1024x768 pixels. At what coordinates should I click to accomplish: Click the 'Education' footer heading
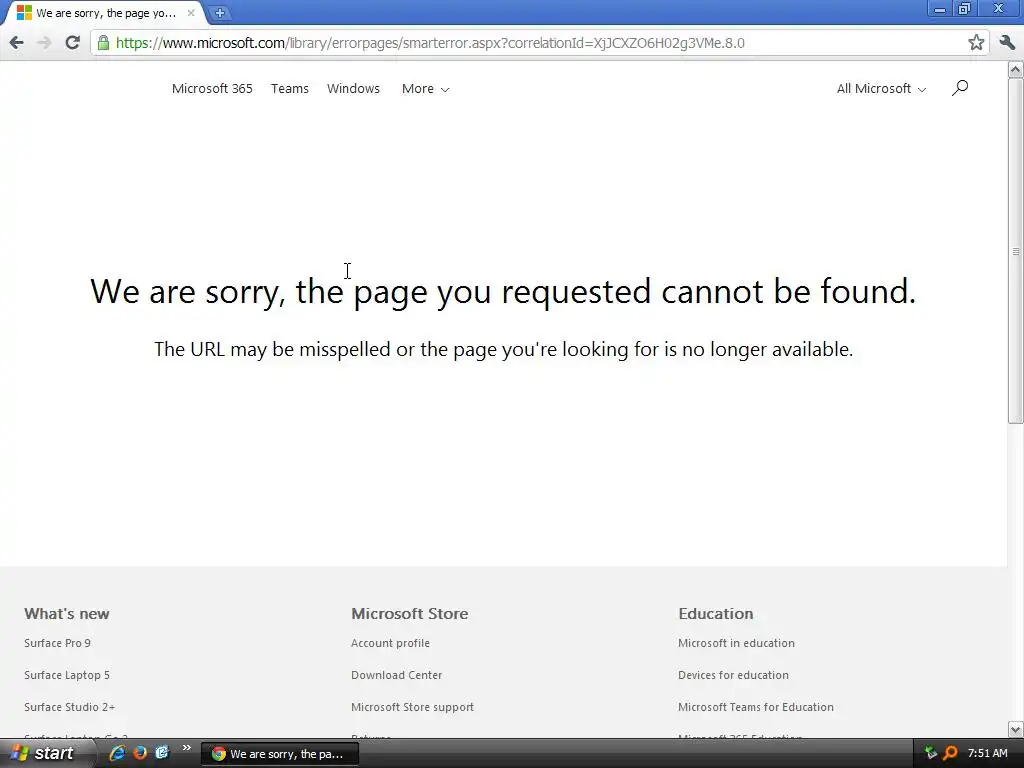(x=716, y=614)
